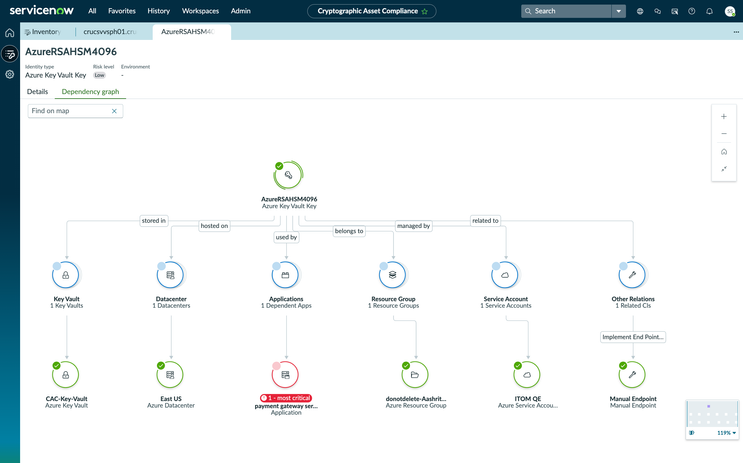Image resolution: width=743 pixels, height=463 pixels.
Task: Switch to the Inventory tab
Action: click(x=43, y=32)
